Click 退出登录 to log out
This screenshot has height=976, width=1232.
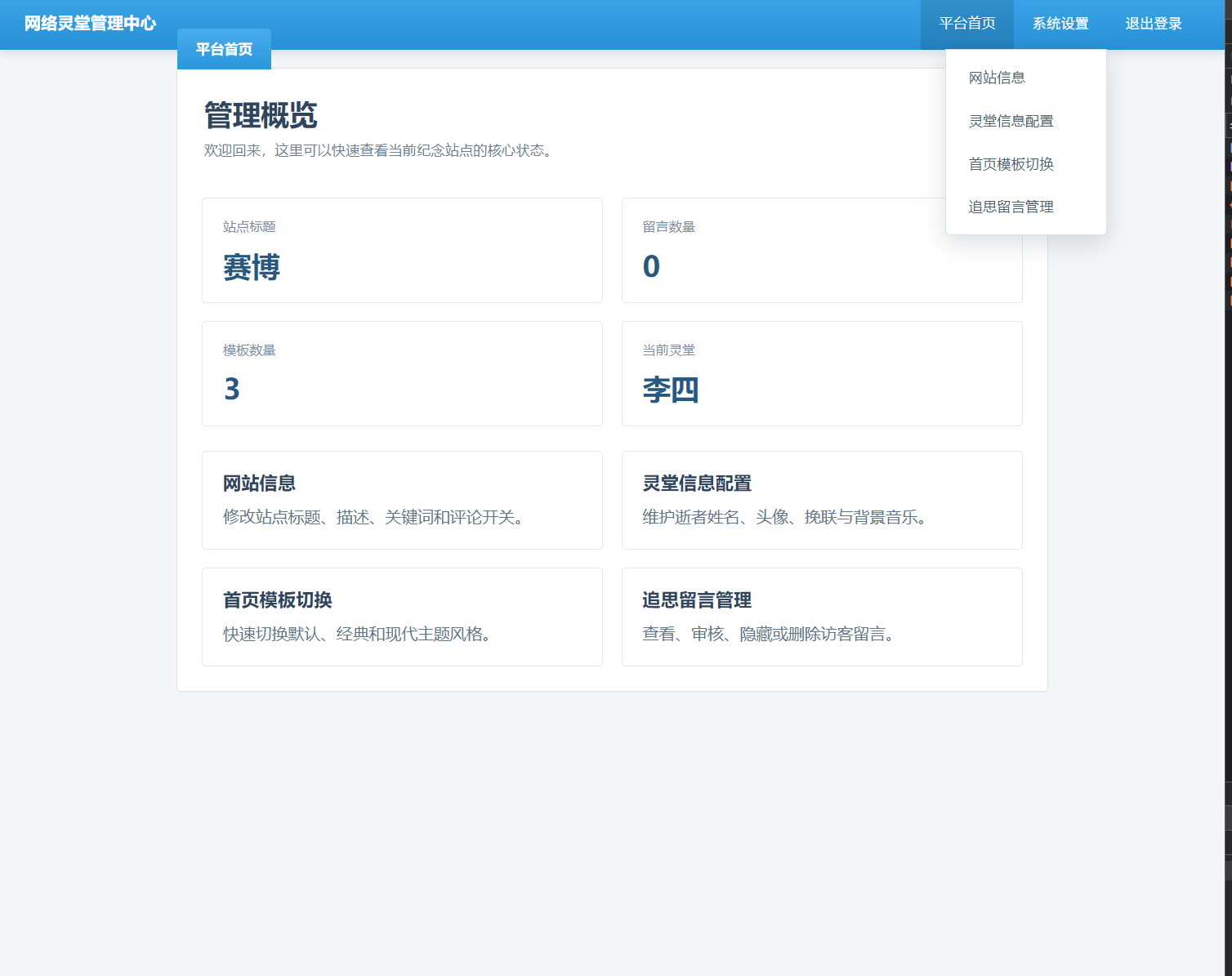pos(1153,24)
